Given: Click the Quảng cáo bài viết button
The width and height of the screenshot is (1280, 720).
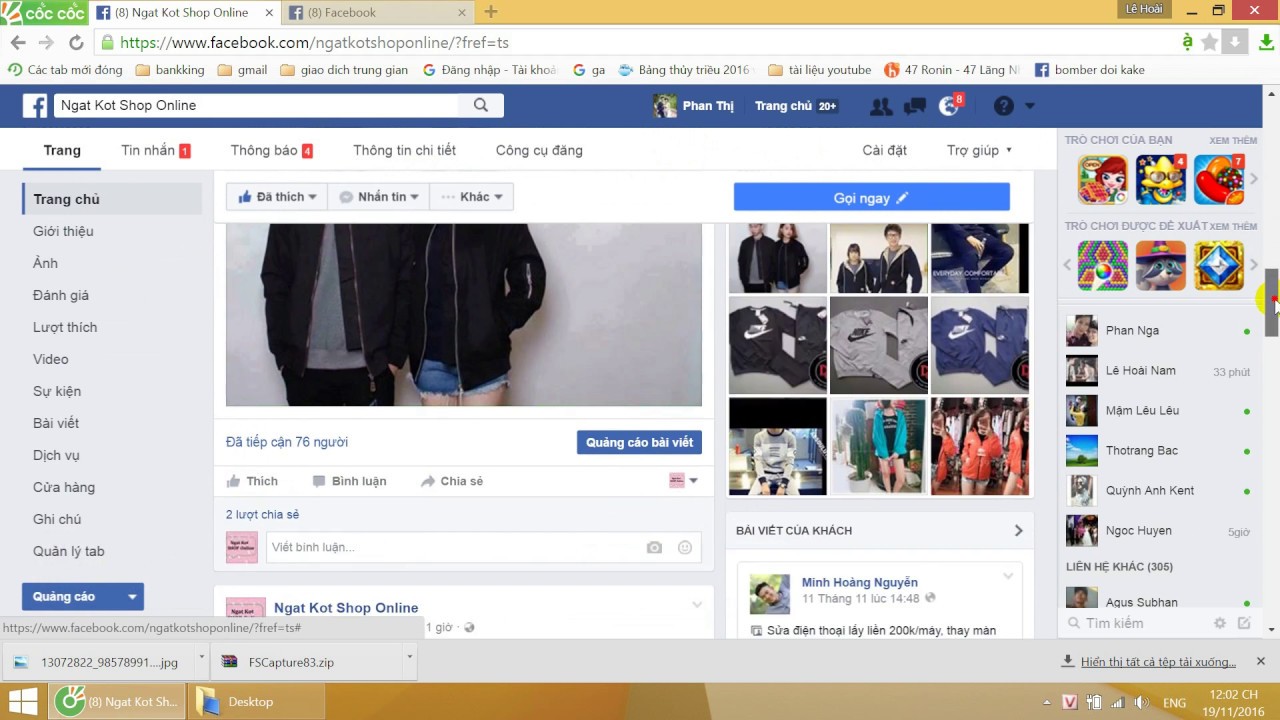Looking at the screenshot, I should click(639, 441).
